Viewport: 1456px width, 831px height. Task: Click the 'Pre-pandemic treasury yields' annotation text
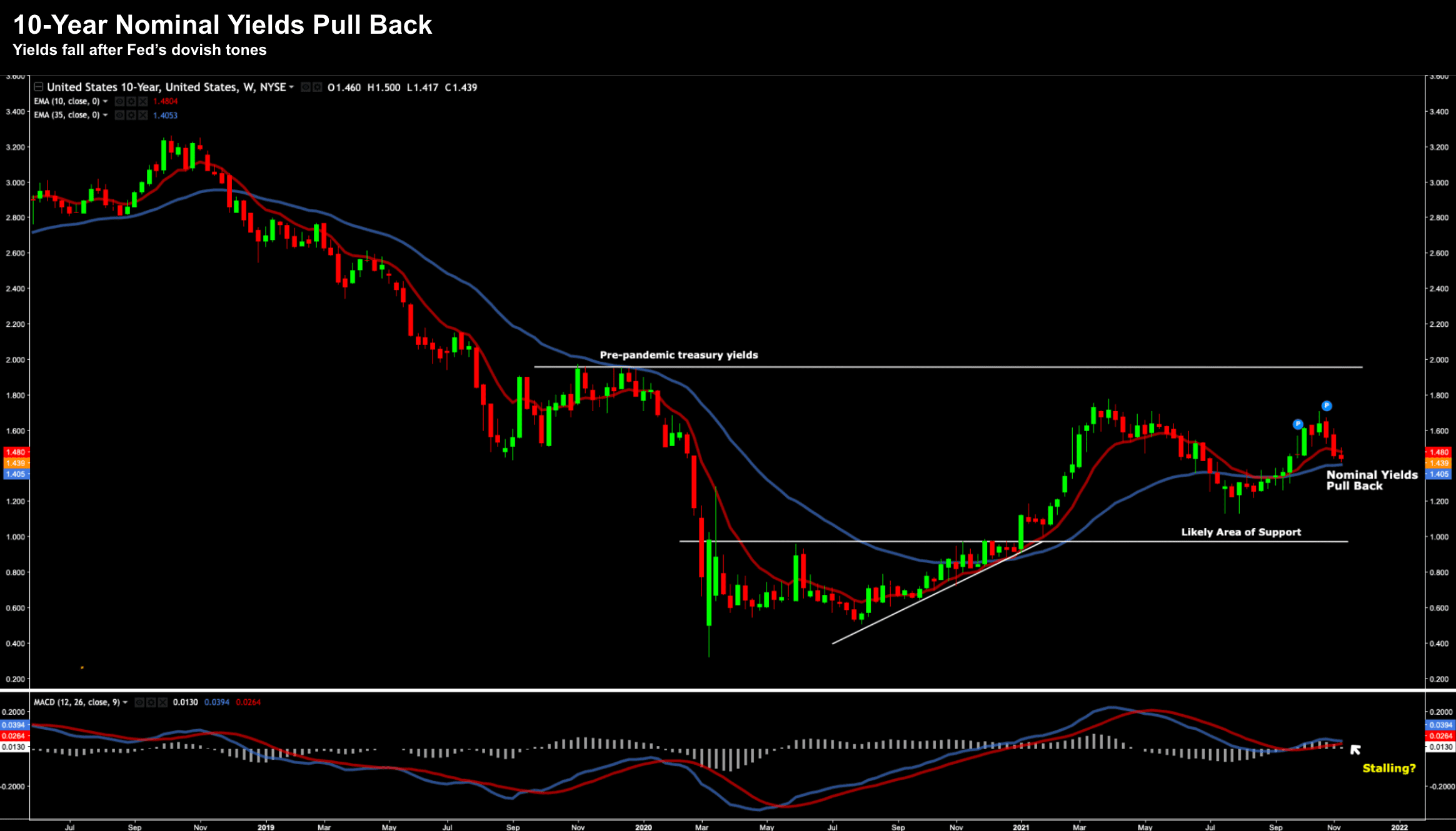(678, 355)
